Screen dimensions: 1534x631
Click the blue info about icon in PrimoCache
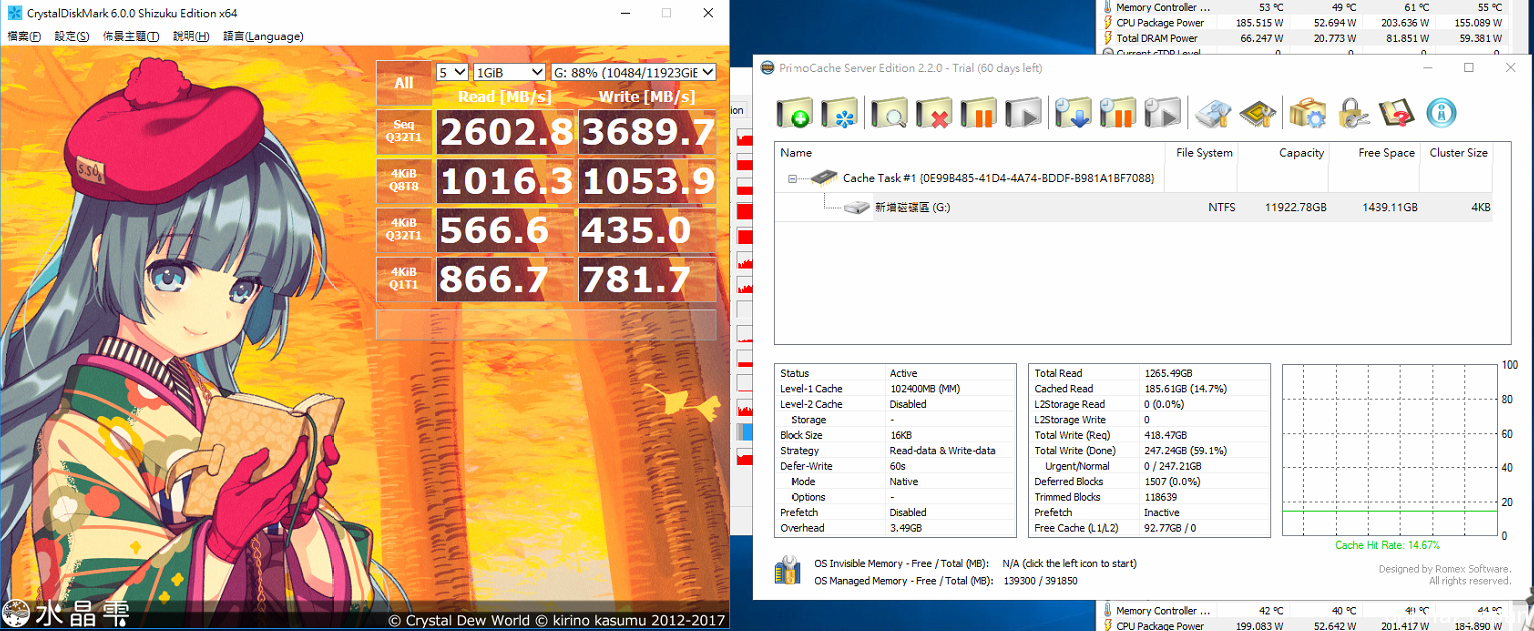pos(1441,113)
